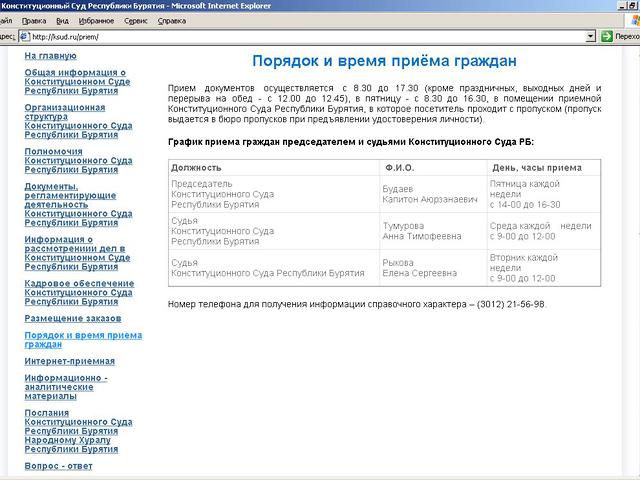Click the Будаев Капитон Аюрзанаевич cell
Screen dimensions: 640x480
coord(433,194)
